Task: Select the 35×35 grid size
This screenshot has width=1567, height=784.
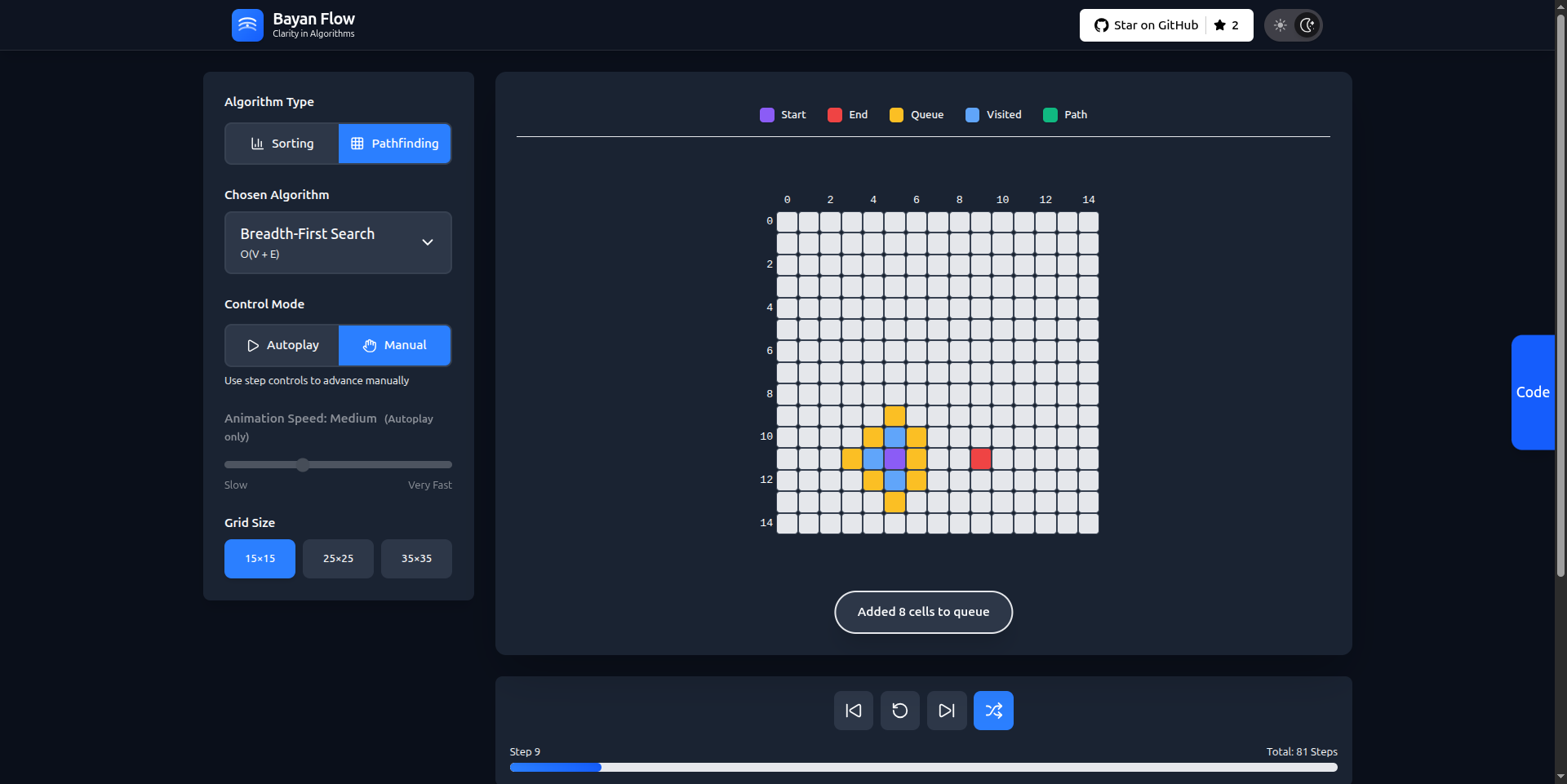Action: click(416, 559)
